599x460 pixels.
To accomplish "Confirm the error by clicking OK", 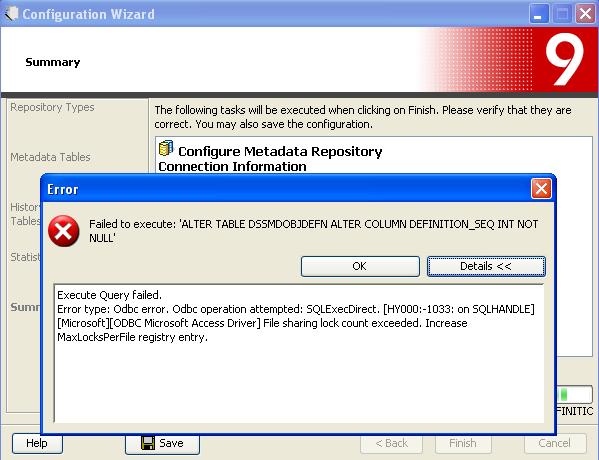I will pos(360,266).
